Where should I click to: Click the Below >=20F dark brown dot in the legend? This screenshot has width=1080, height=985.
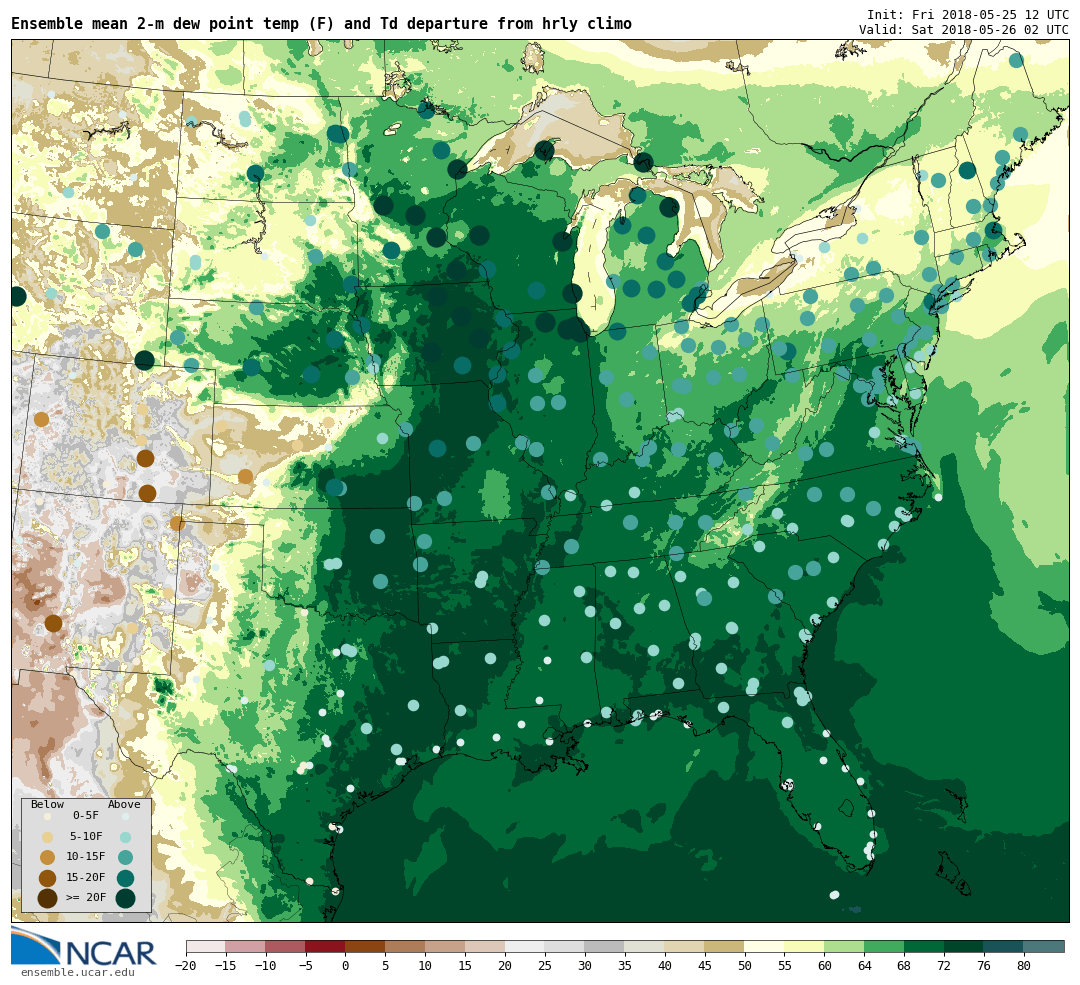click(48, 899)
